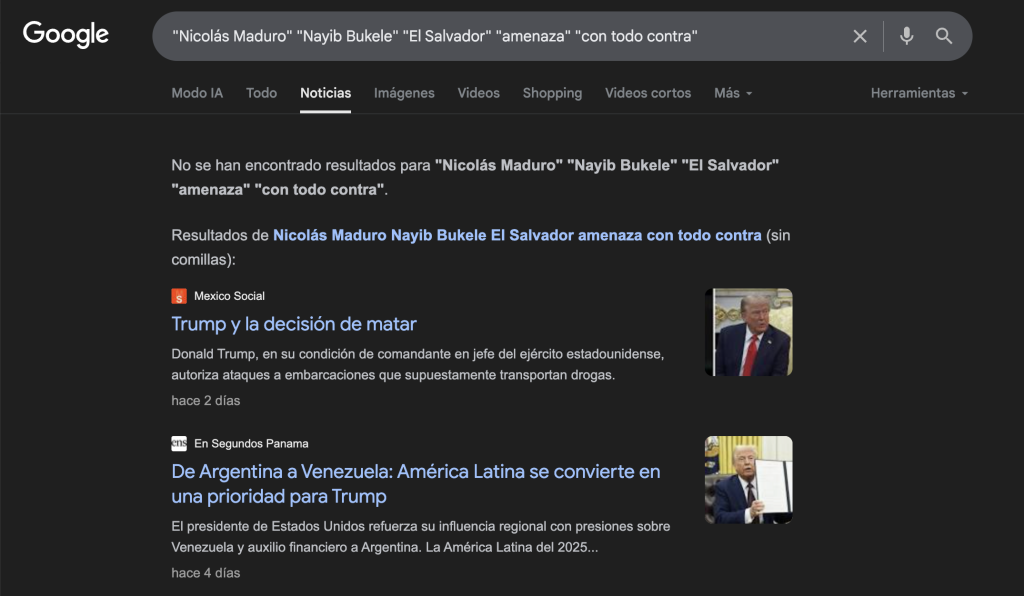
Task: Switch to the Modo IA tab
Action: pyautogui.click(x=197, y=93)
